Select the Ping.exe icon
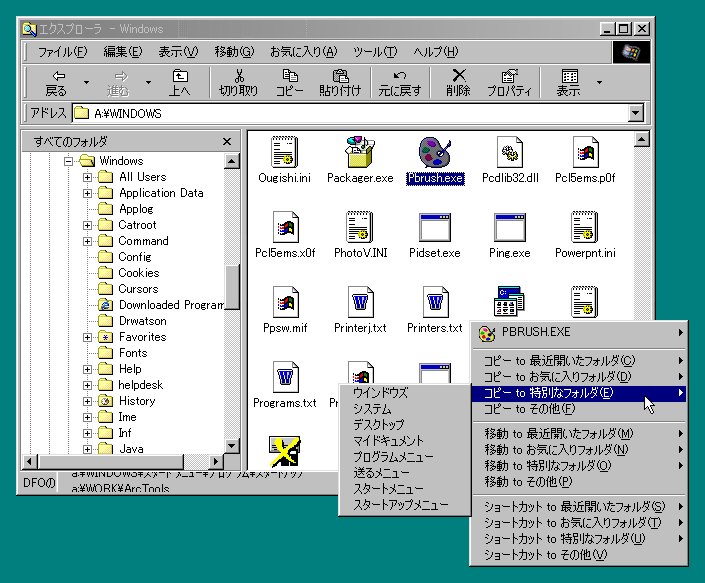The width and height of the screenshot is (705, 583). click(510, 227)
